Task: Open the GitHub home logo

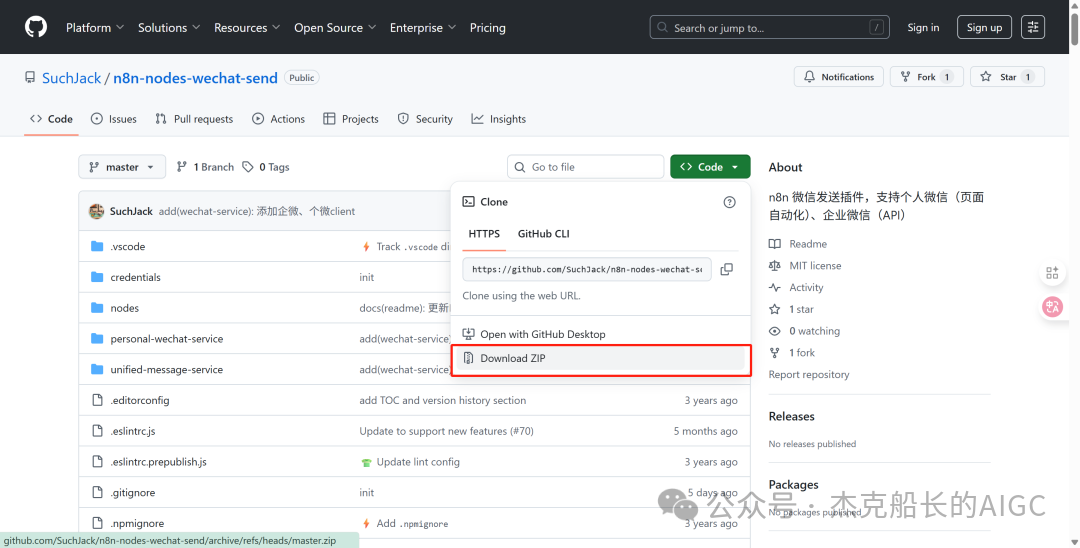Action: tap(36, 27)
